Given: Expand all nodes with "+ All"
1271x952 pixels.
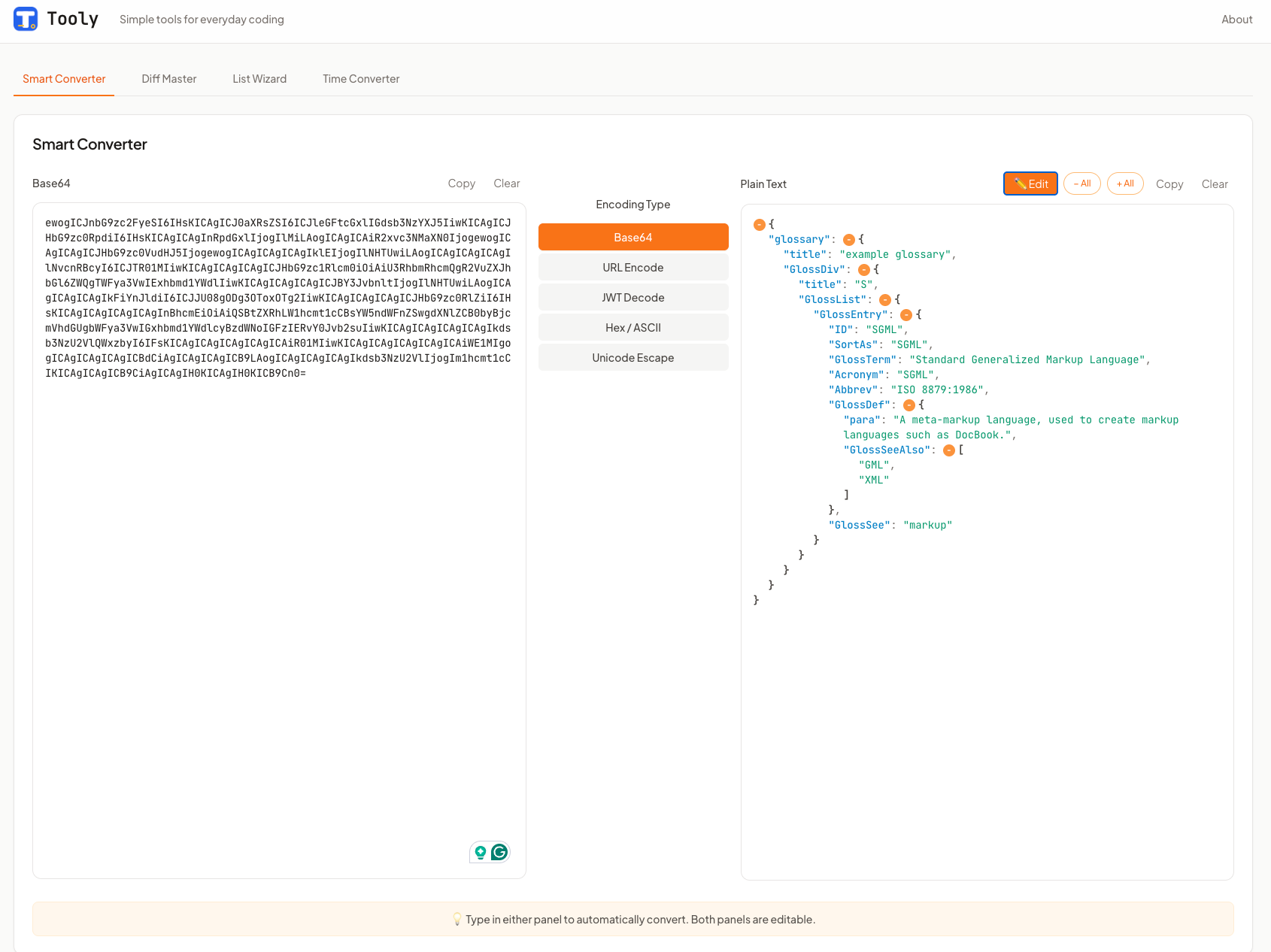Looking at the screenshot, I should (x=1125, y=183).
